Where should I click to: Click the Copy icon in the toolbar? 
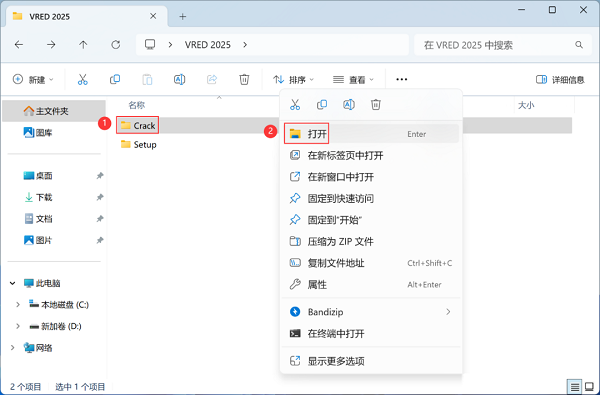coord(115,79)
